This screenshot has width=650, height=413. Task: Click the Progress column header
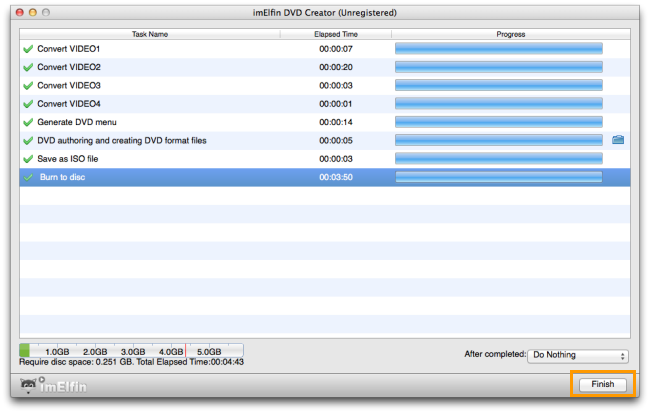click(x=511, y=34)
